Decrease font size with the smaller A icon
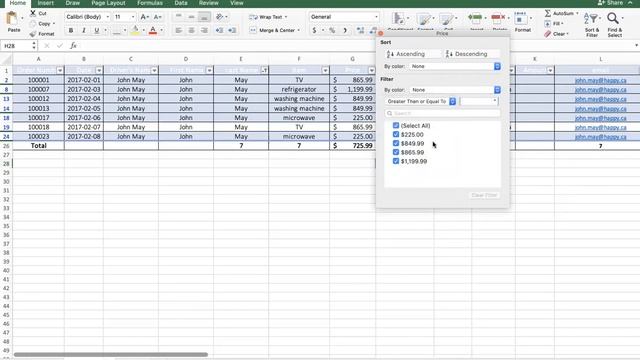This screenshot has width=640, height=360. pos(158,17)
